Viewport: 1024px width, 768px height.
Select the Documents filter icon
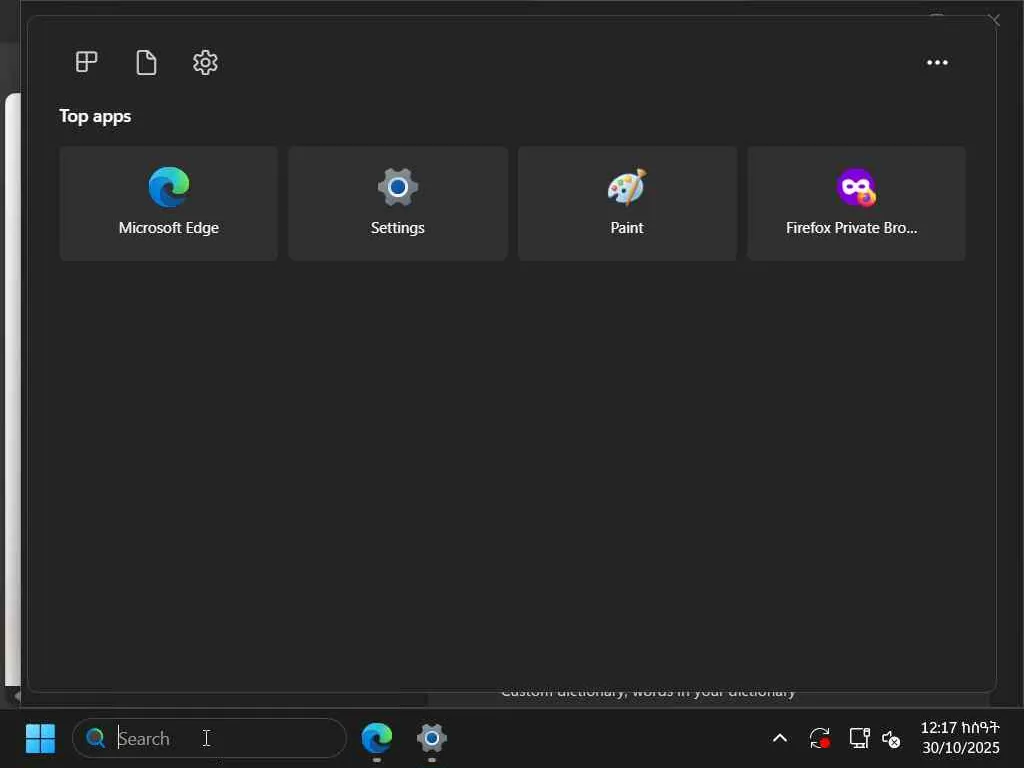146,63
